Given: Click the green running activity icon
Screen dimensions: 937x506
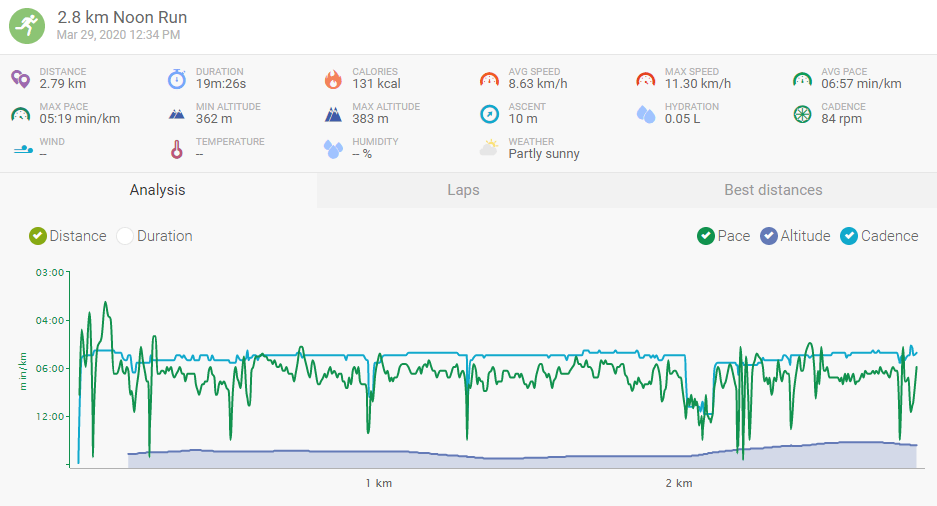Looking at the screenshot, I should [x=27, y=25].
